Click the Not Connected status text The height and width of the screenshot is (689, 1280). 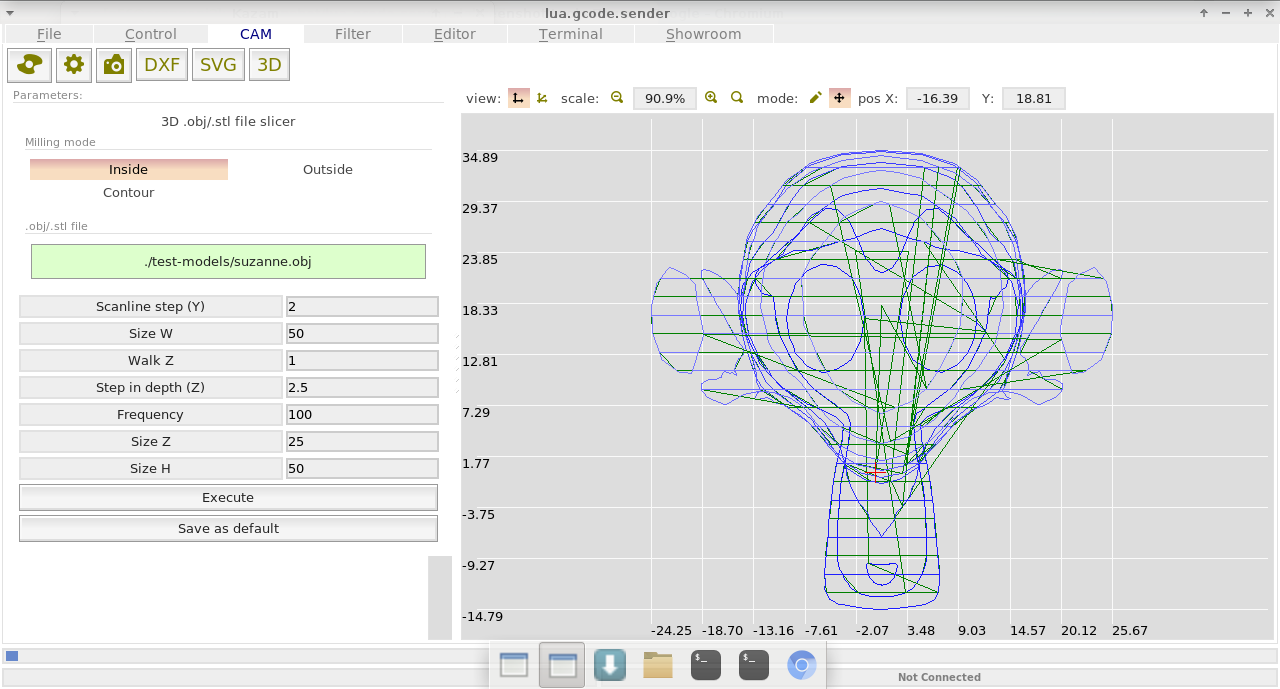click(x=939, y=677)
